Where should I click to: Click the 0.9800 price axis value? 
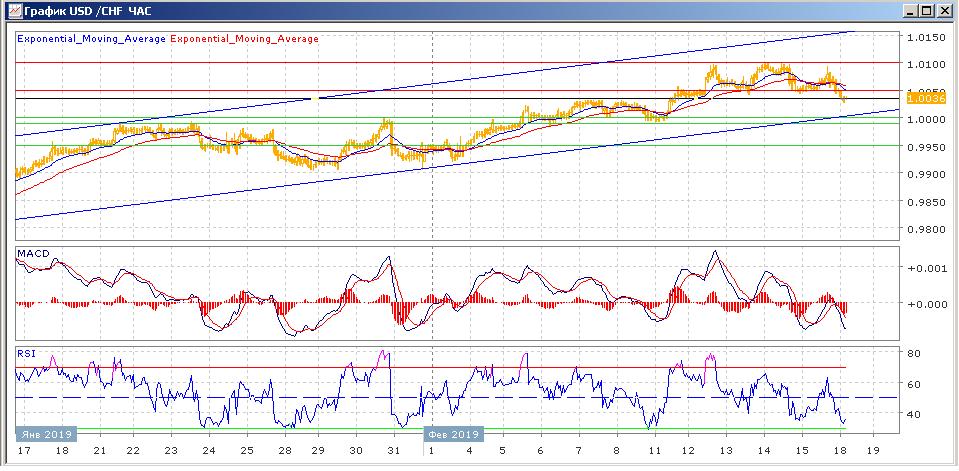tap(926, 229)
